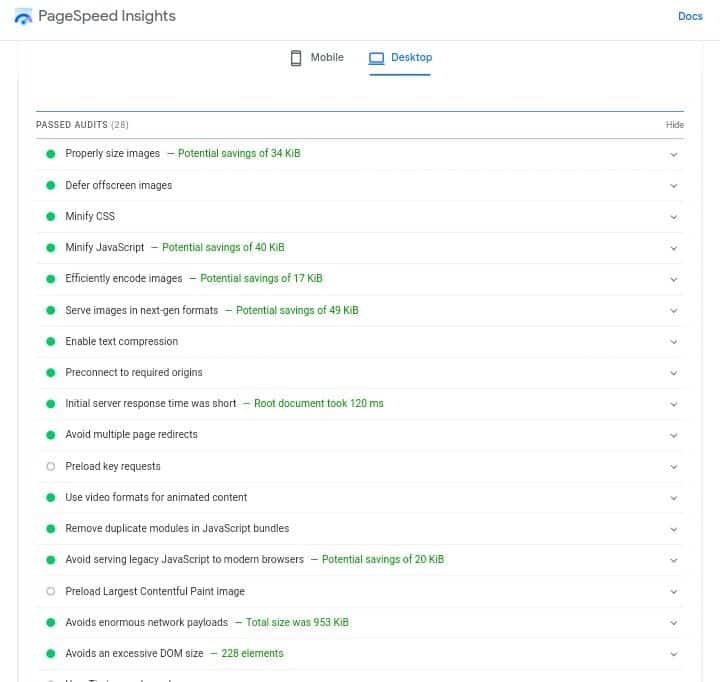Click gray circle for Preload Largest Contentful Paint
Screen dimensions: 720x682
tap(51, 591)
